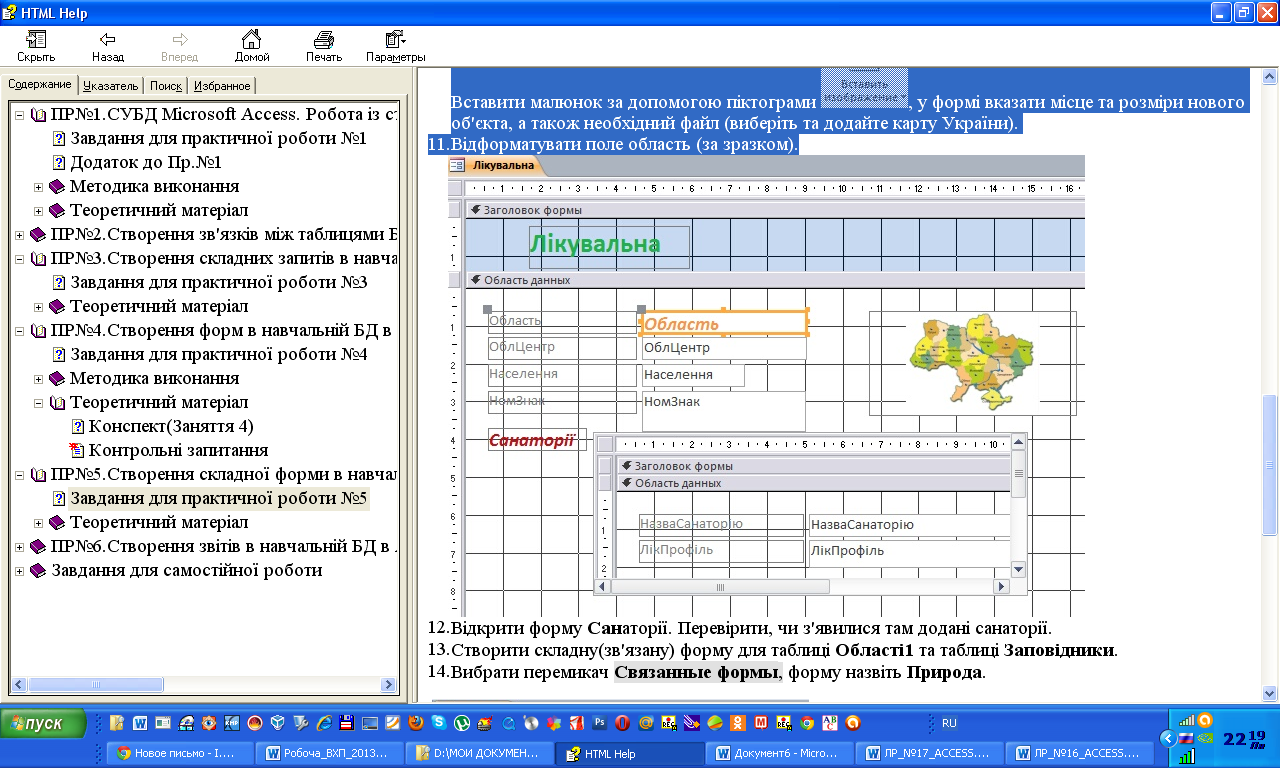
Task: Click the system tray clock
Action: coord(1245,739)
